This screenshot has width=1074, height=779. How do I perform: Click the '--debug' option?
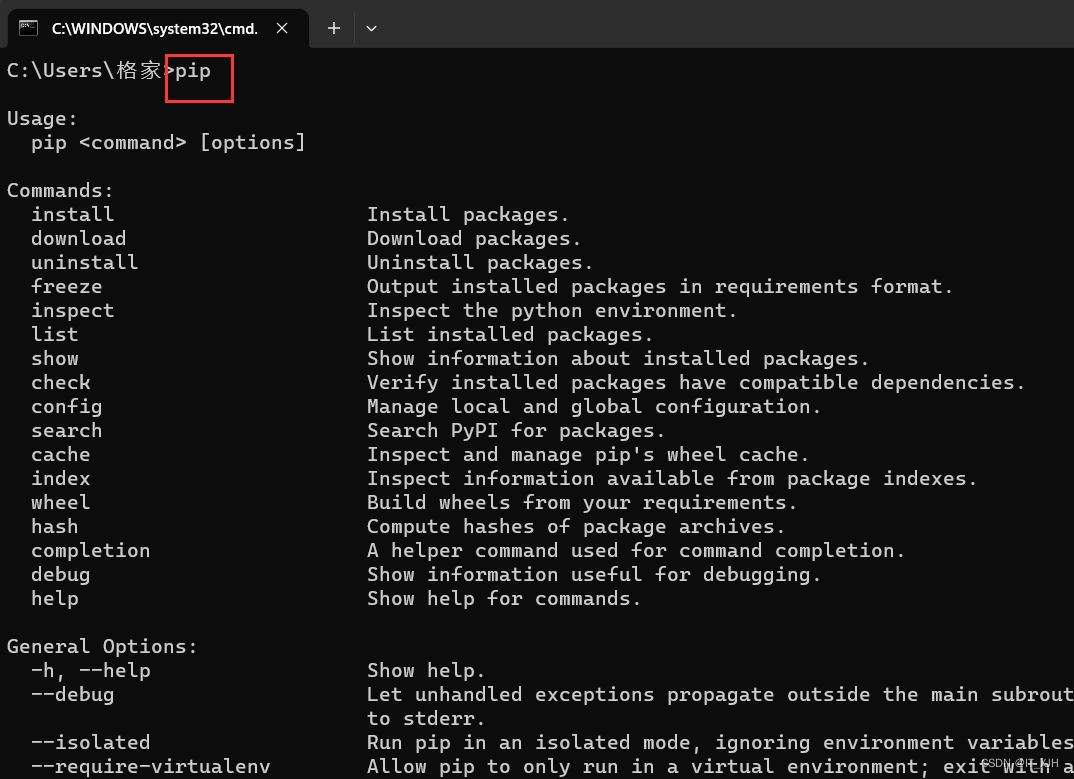point(73,695)
